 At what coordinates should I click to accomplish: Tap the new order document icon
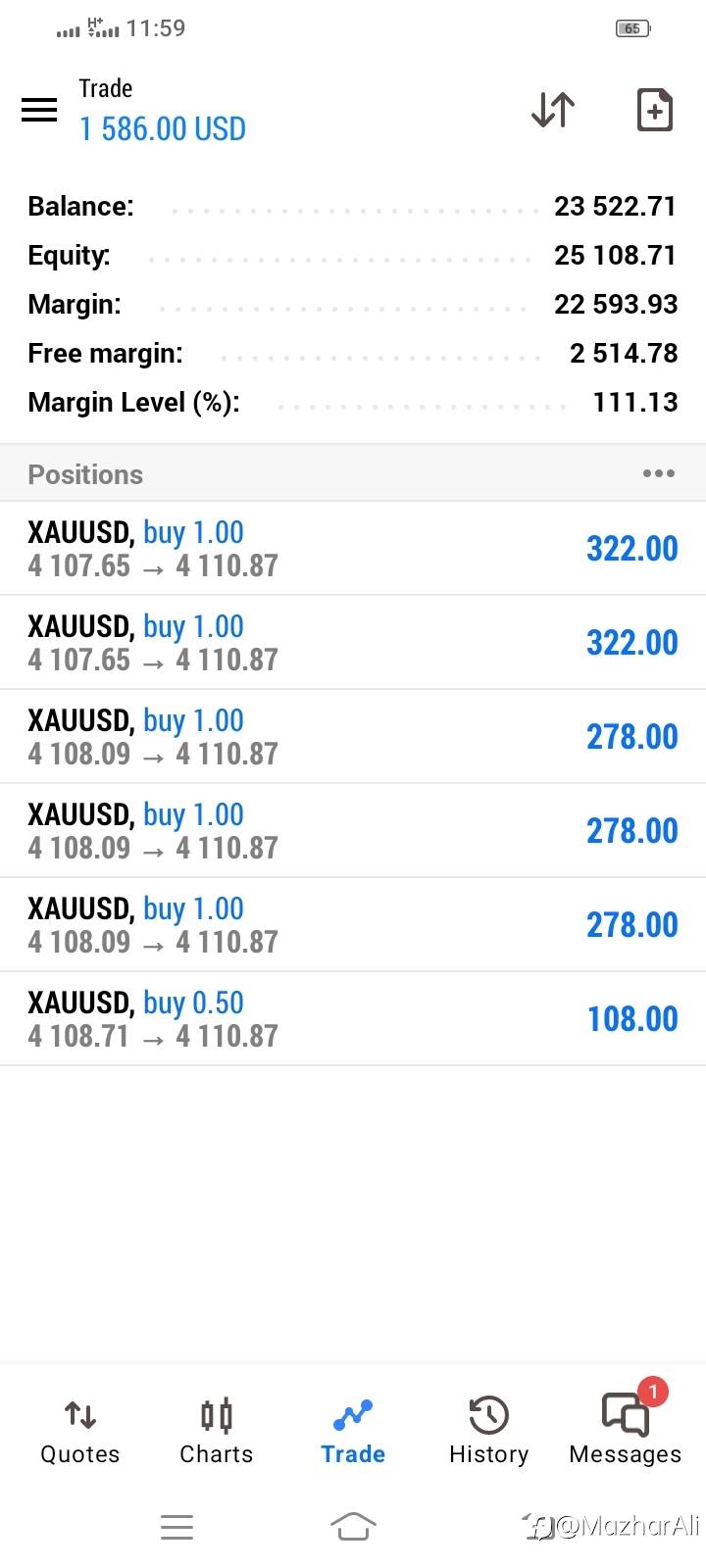tap(654, 110)
